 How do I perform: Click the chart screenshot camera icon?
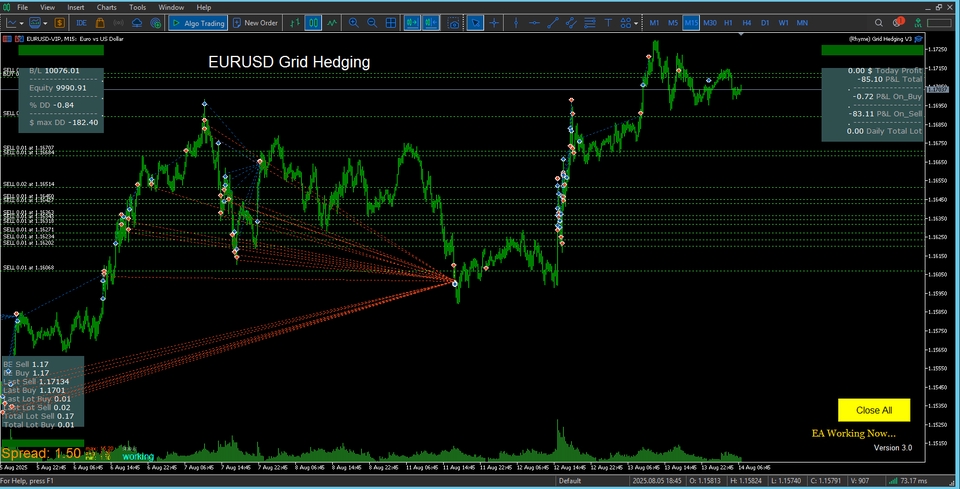(x=453, y=23)
